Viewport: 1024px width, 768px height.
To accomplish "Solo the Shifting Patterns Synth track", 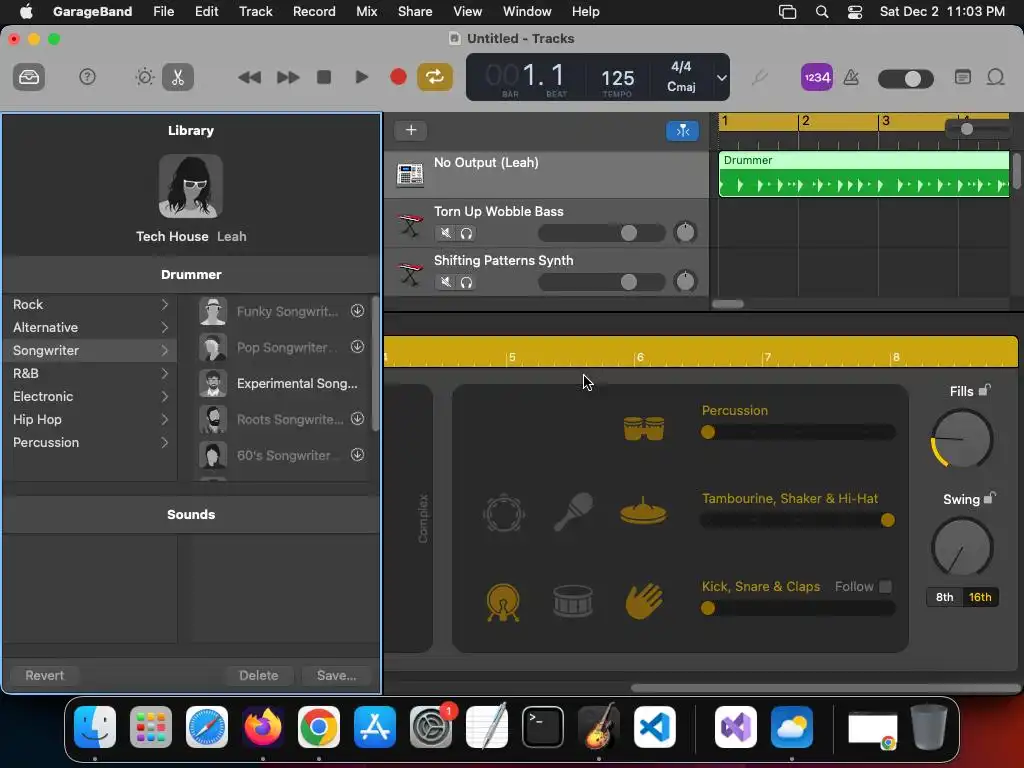I will click(466, 281).
